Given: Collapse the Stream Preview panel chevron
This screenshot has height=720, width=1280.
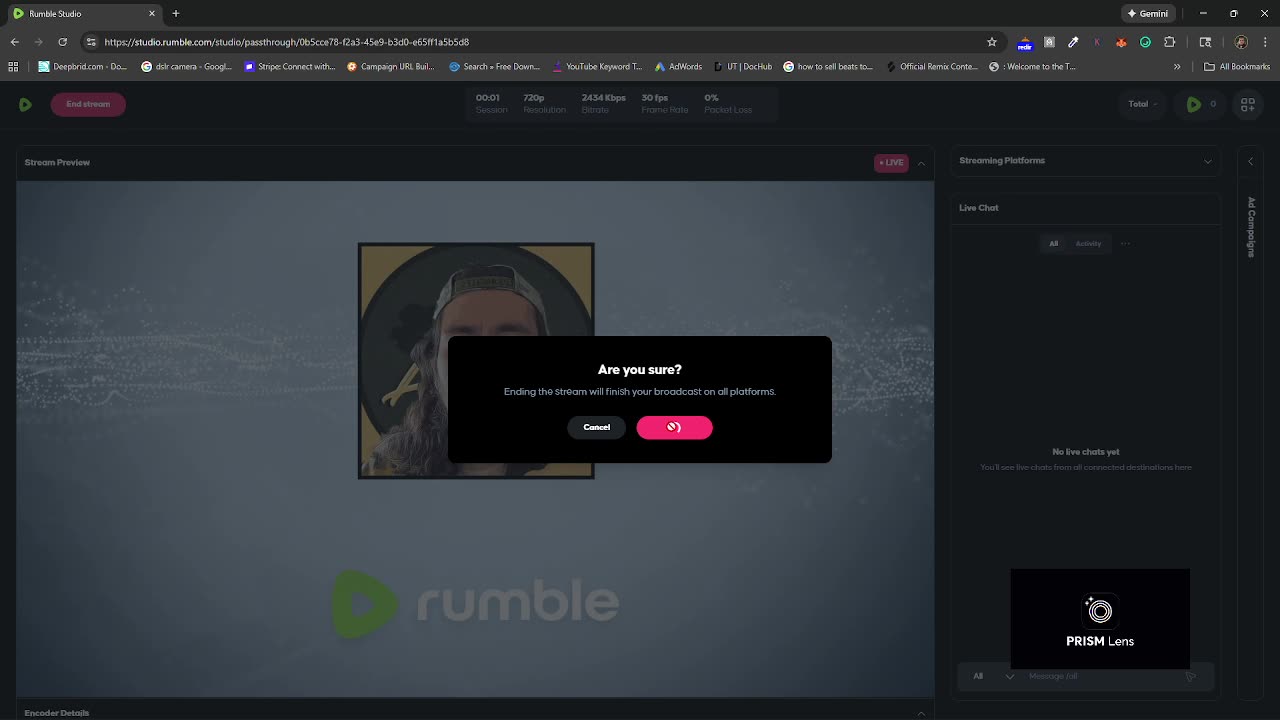Looking at the screenshot, I should [x=921, y=163].
